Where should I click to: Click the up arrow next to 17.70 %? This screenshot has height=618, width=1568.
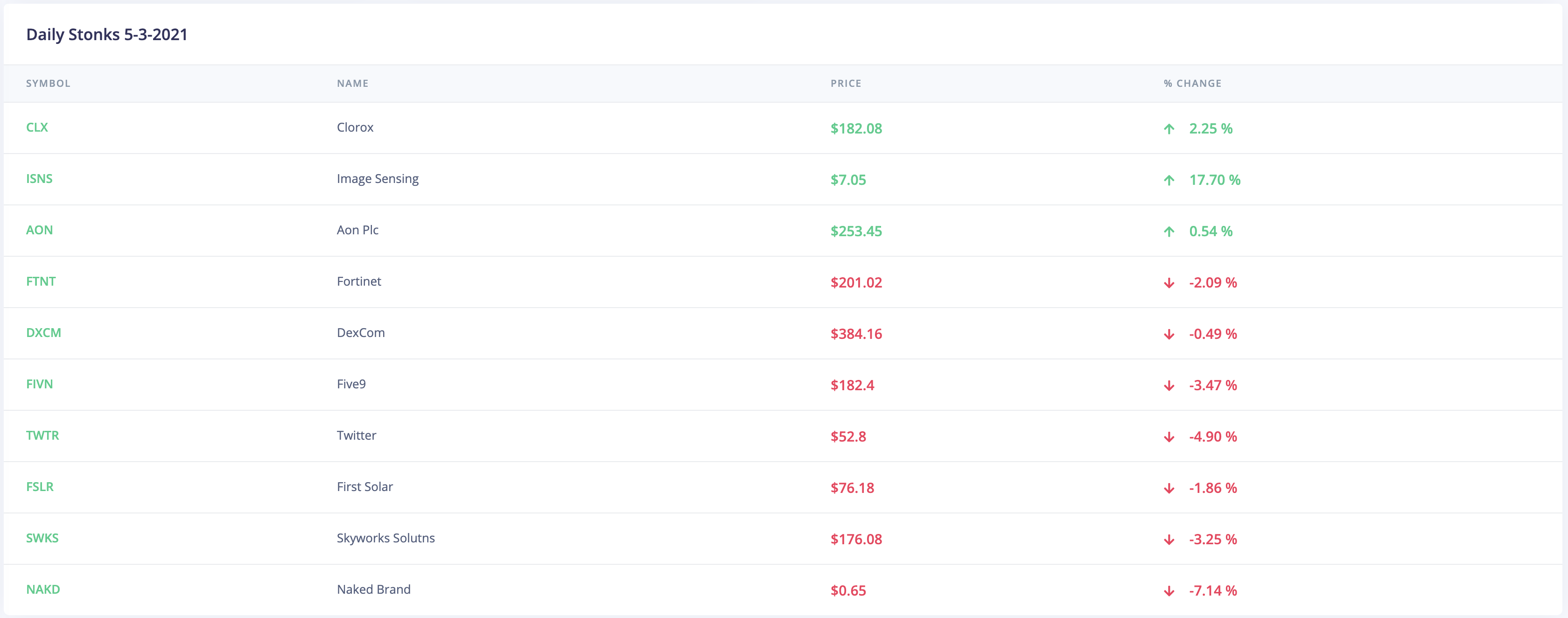pyautogui.click(x=1169, y=180)
